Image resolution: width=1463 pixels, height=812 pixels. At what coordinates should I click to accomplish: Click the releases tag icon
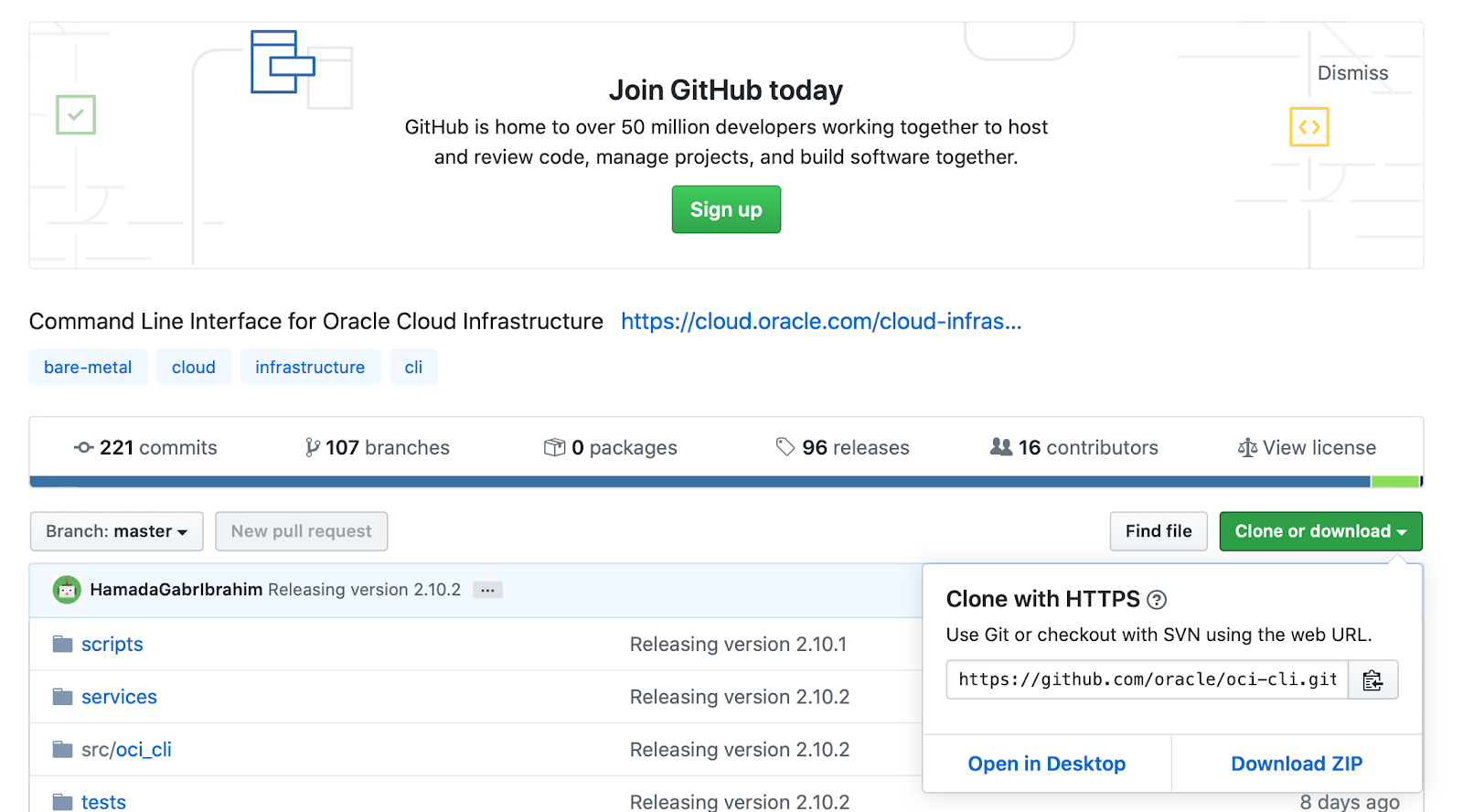785,446
